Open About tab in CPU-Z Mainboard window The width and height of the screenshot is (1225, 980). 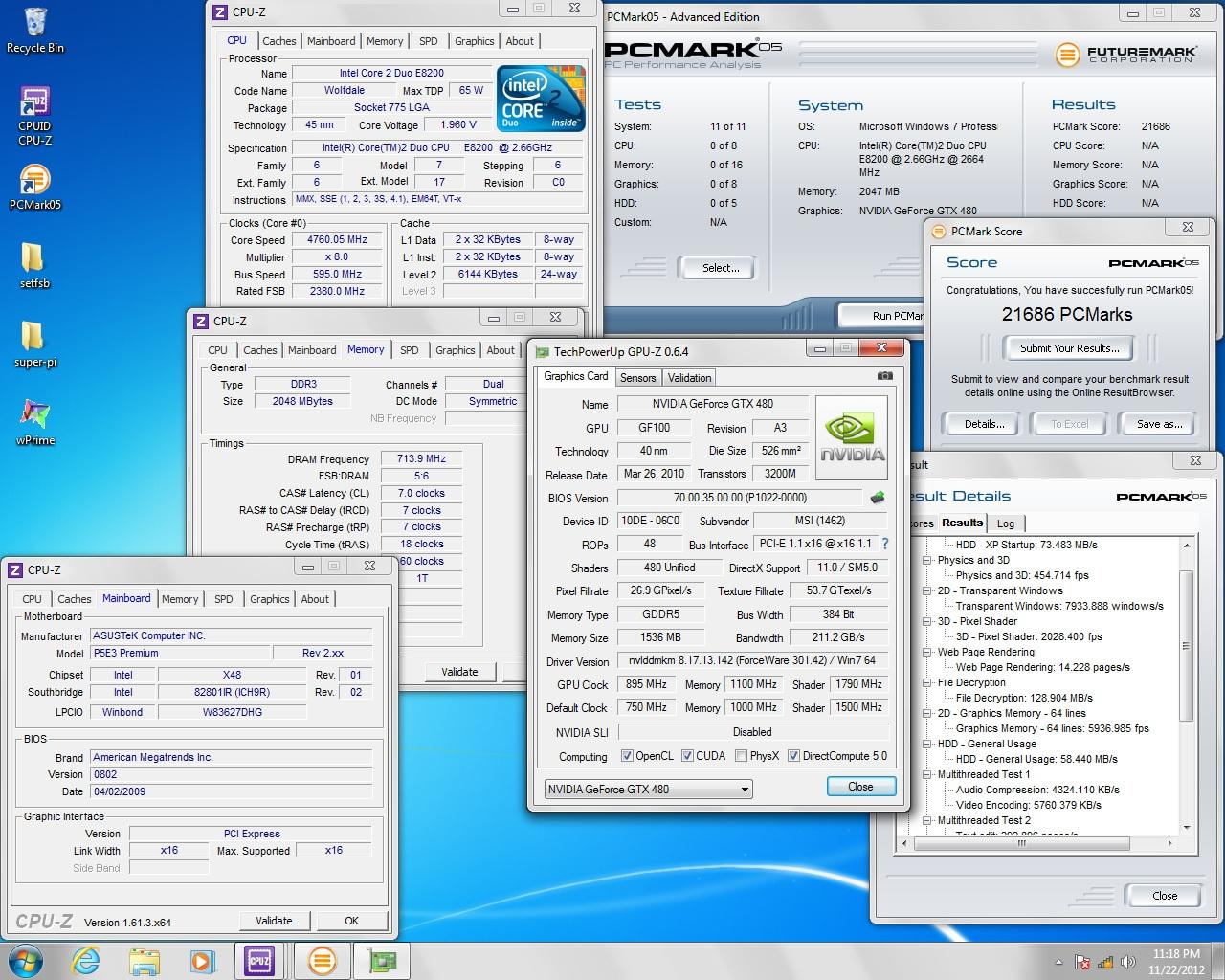315,599
